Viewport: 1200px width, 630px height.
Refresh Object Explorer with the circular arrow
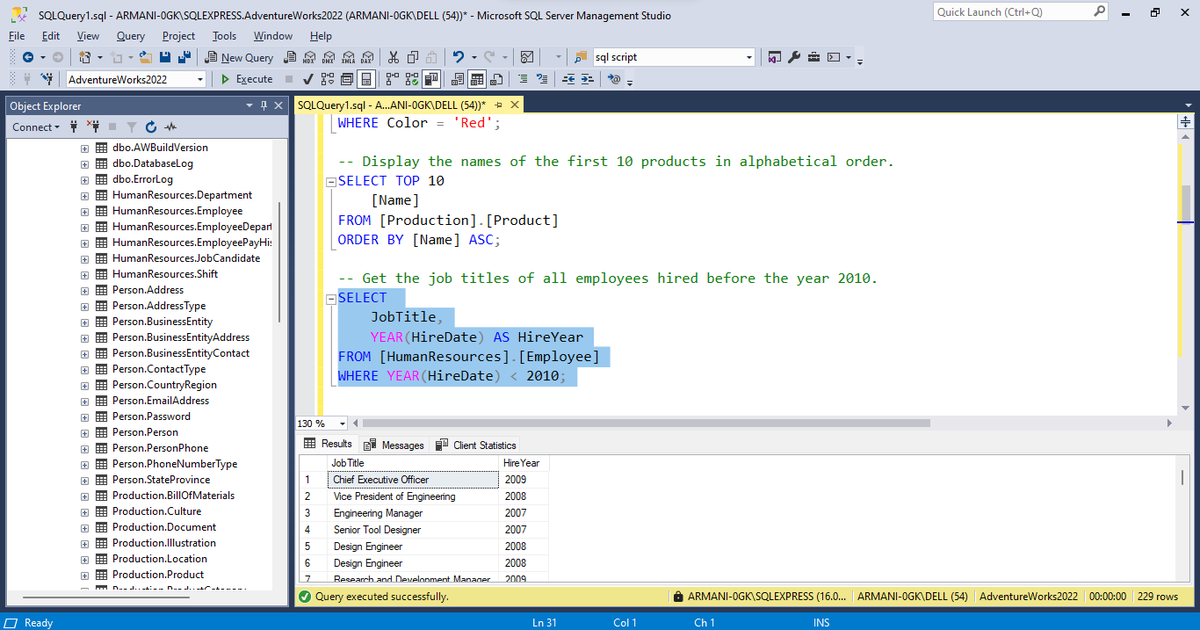tap(151, 127)
